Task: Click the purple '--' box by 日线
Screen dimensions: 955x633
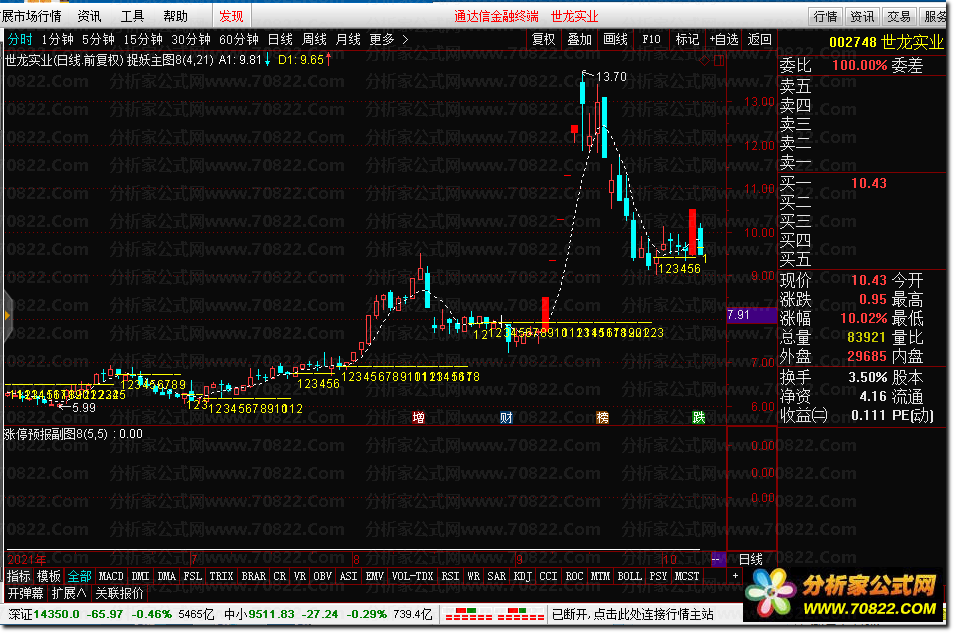Action: (717, 559)
